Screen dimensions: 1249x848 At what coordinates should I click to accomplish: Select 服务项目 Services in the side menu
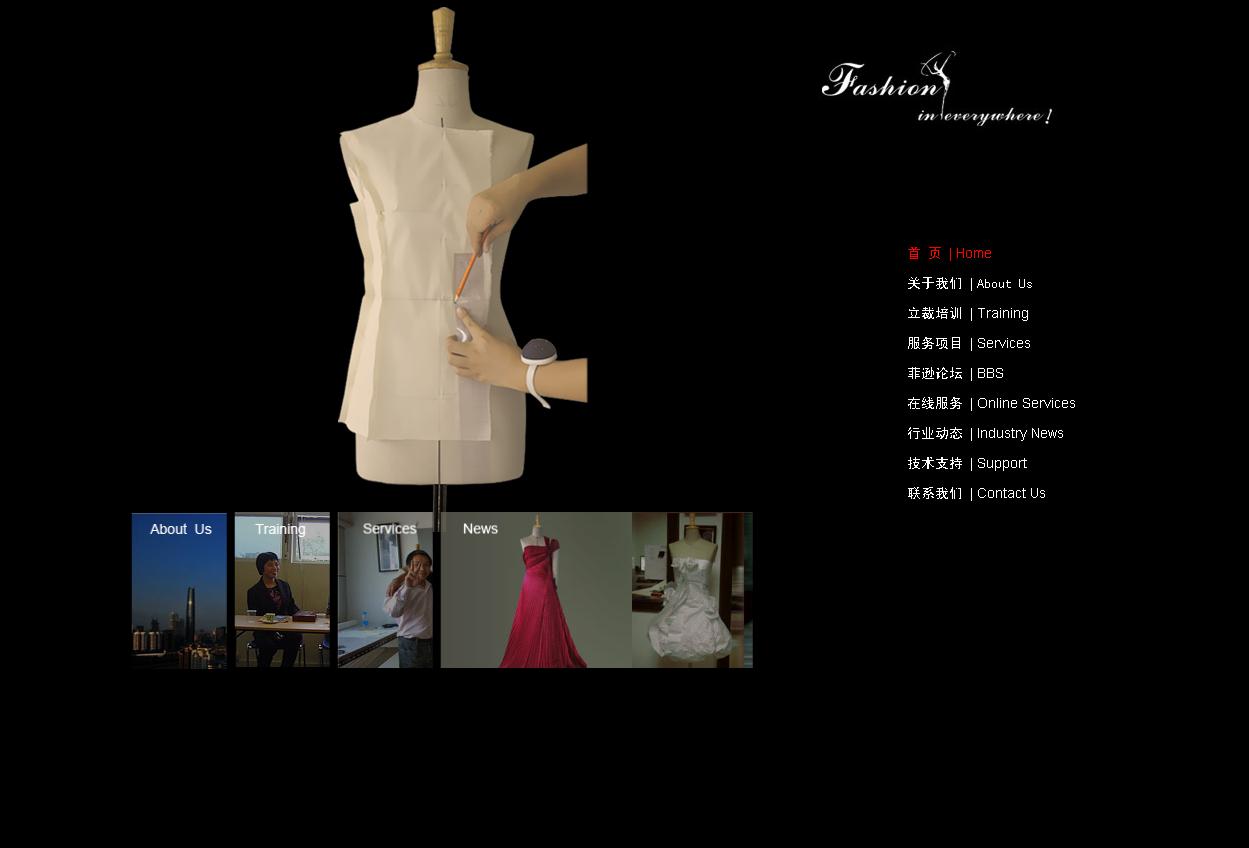click(x=968, y=344)
